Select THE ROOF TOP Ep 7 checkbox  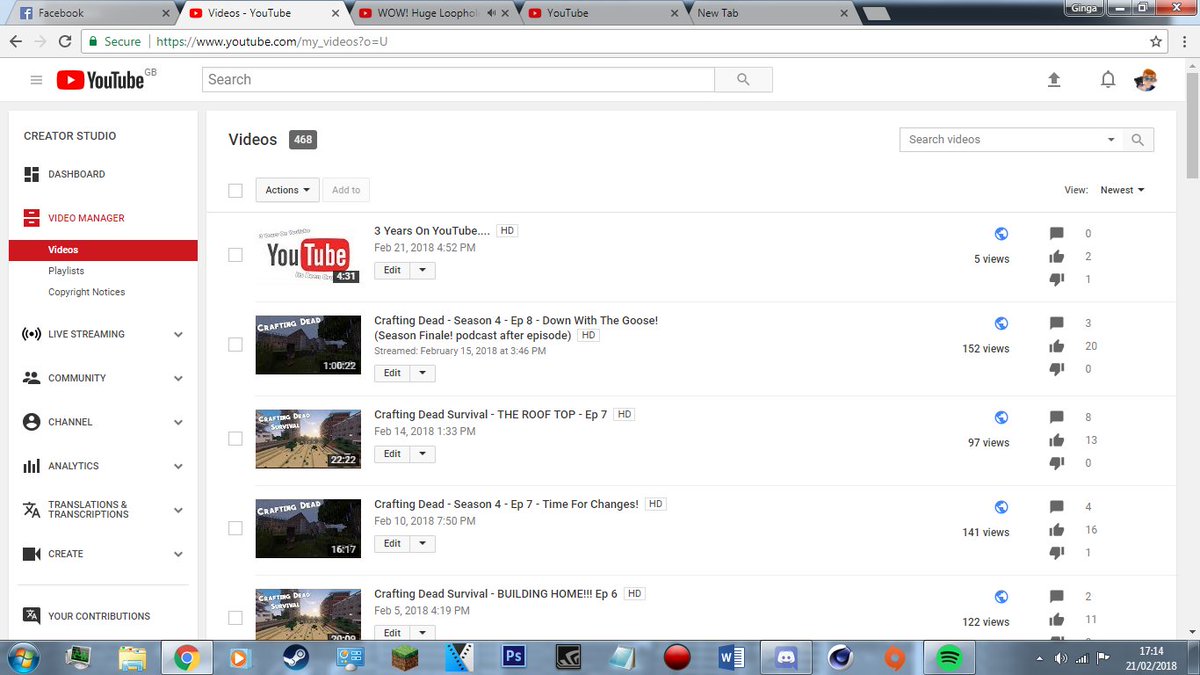[x=235, y=438]
